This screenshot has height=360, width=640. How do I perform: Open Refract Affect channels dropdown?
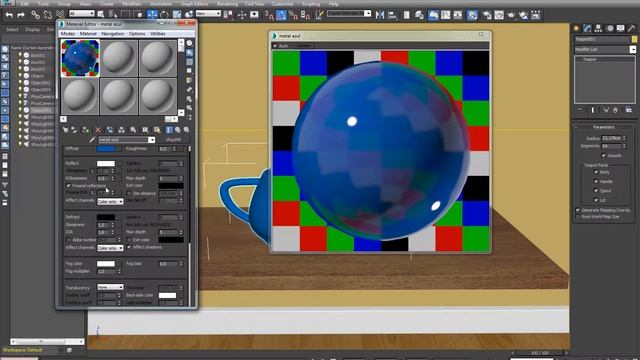click(110, 248)
